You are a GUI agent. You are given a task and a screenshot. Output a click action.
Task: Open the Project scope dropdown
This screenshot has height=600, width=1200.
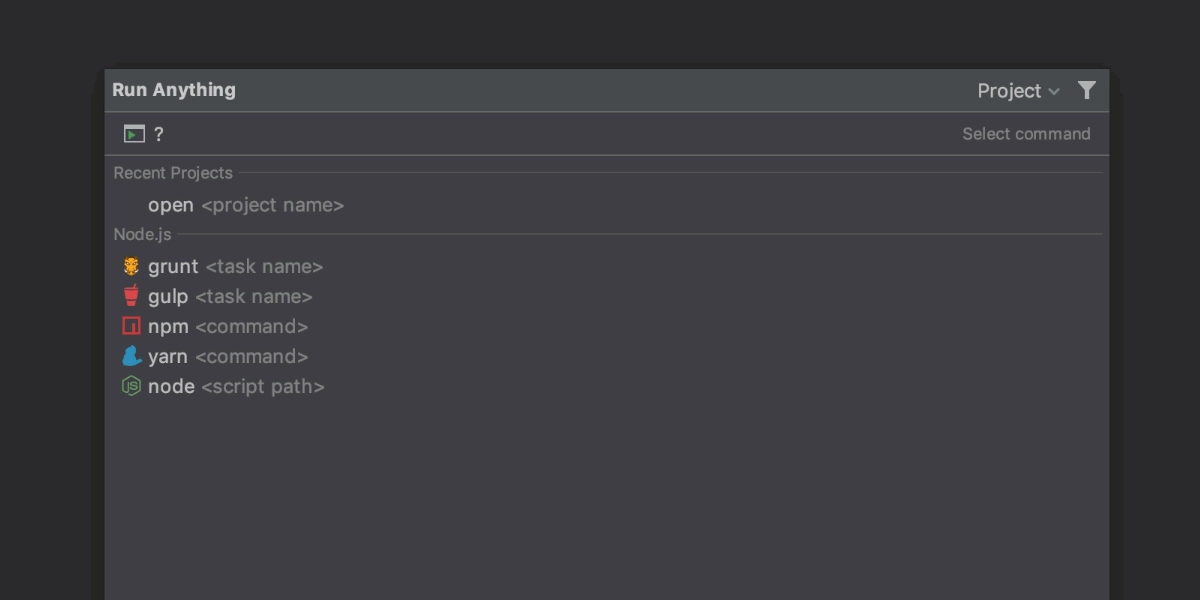click(x=1018, y=91)
